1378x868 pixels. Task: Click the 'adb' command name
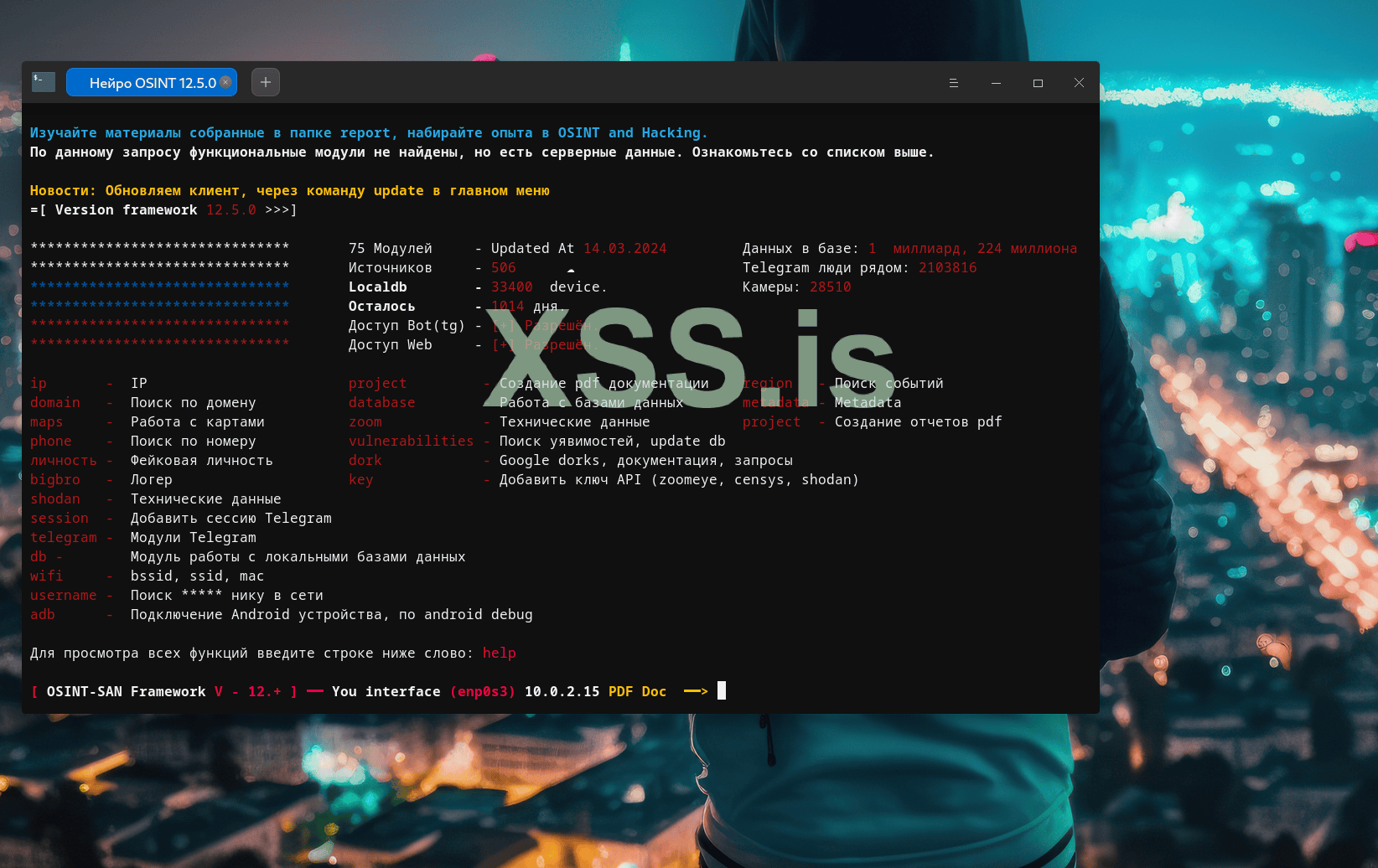point(43,614)
